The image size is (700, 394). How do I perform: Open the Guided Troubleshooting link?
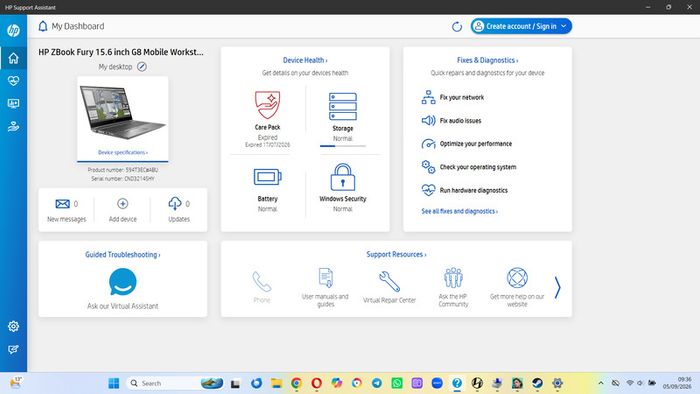(122, 255)
